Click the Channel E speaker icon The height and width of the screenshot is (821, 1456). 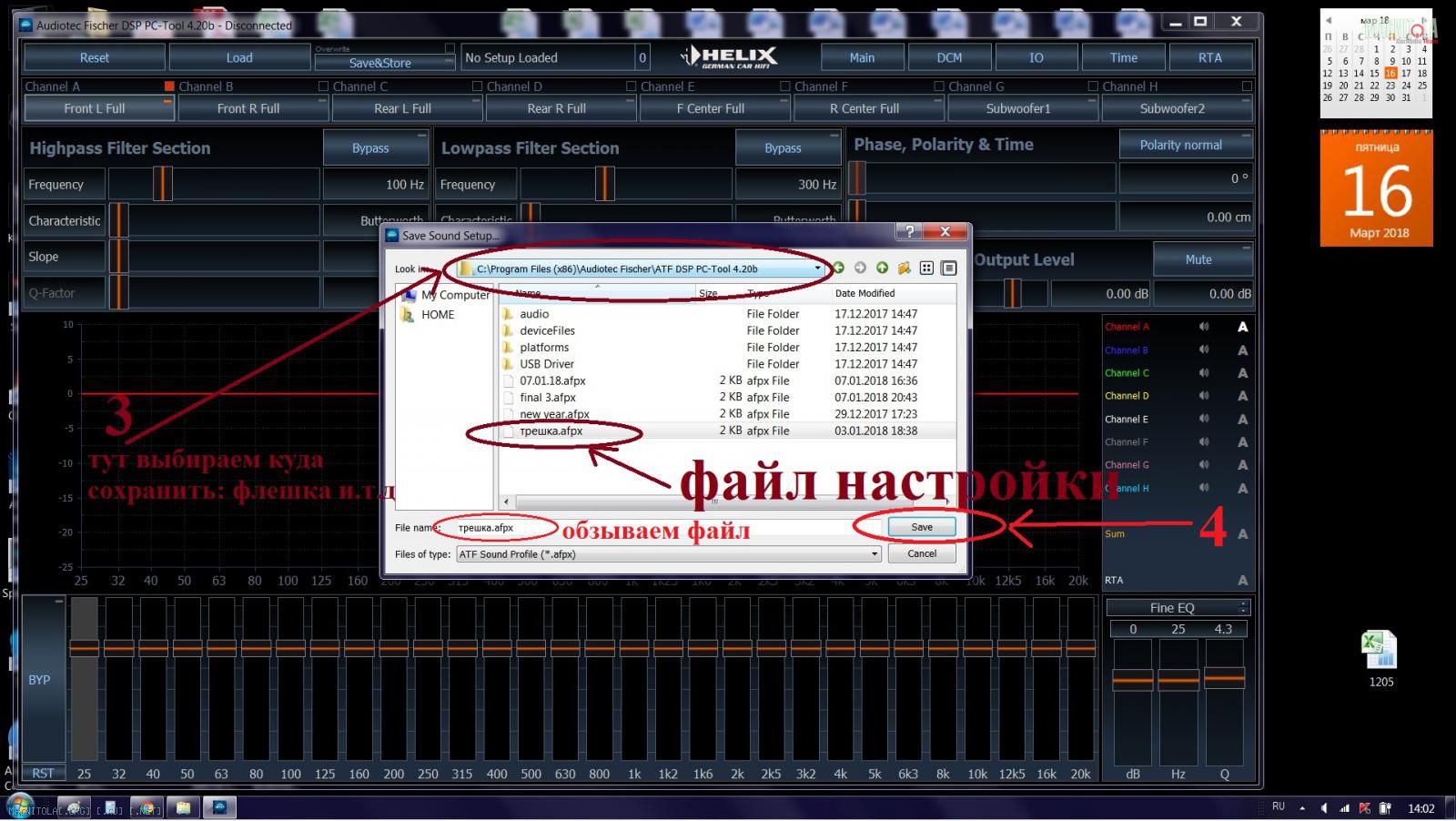[x=1204, y=419]
